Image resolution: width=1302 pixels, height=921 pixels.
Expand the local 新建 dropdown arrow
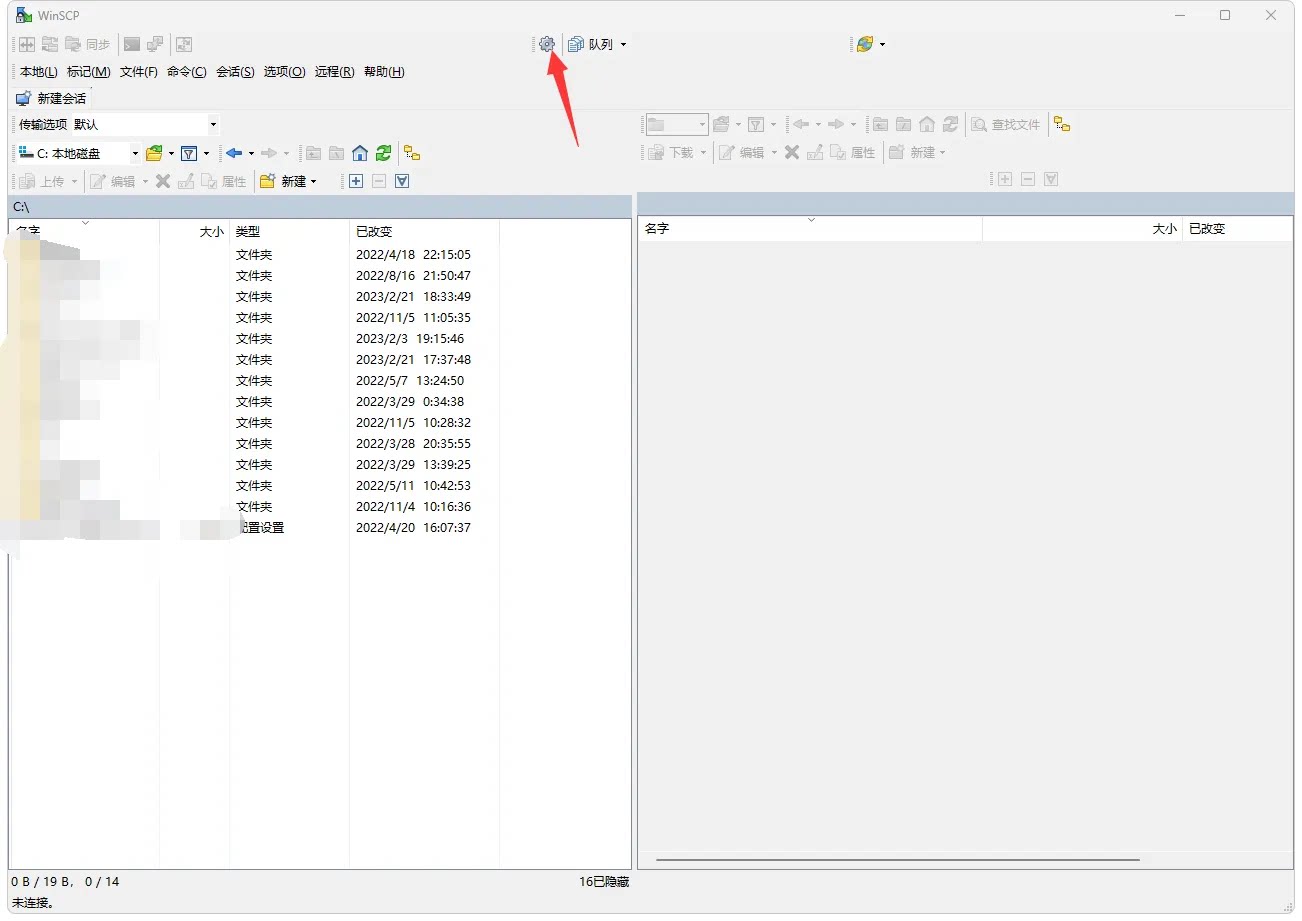coord(313,181)
